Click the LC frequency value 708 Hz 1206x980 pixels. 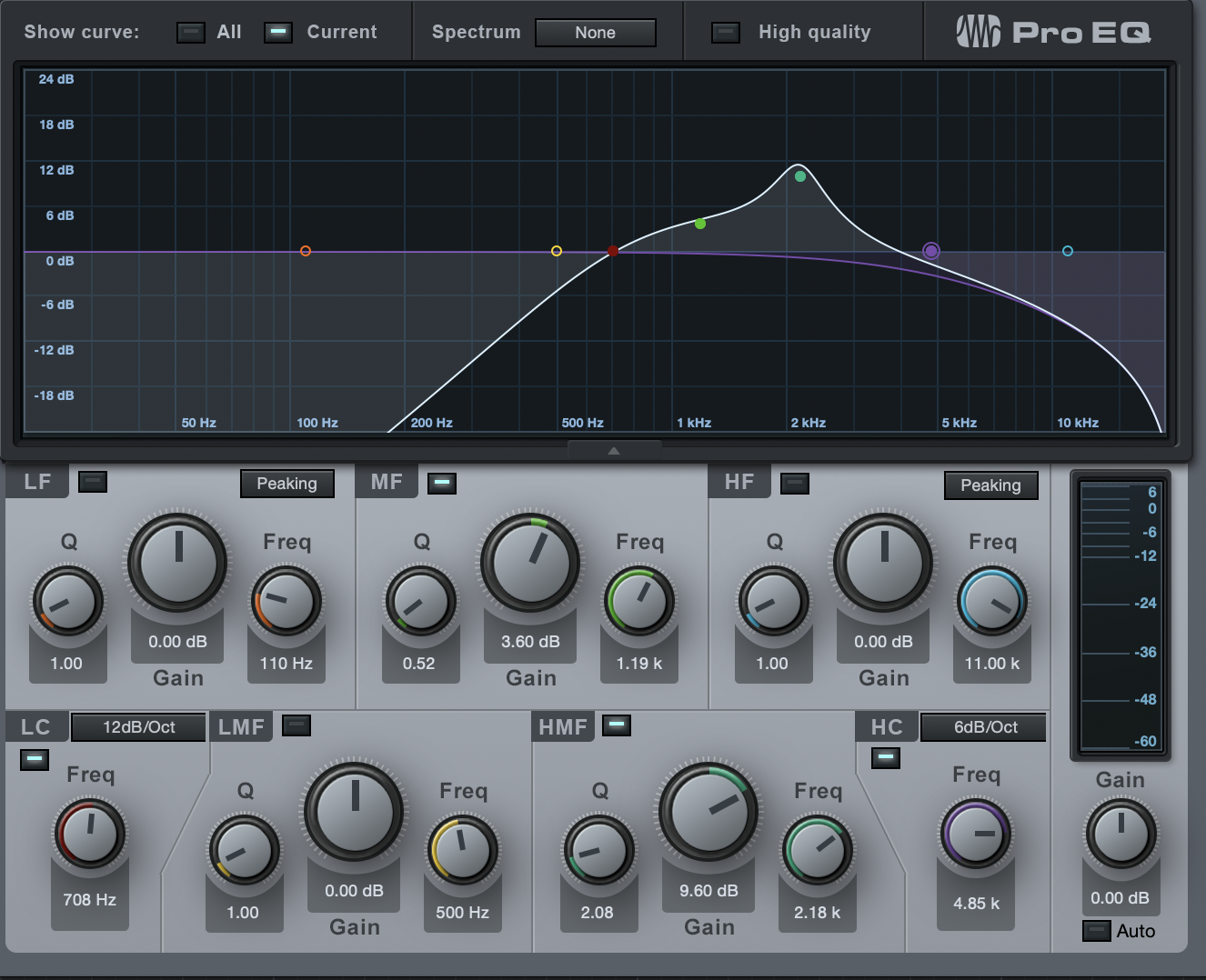tap(89, 900)
